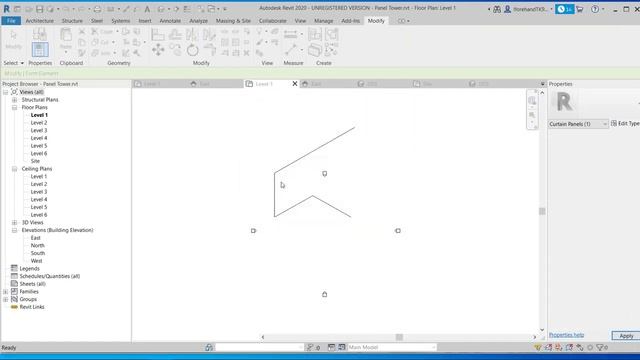
Task: Open the South elevation in browser
Action: click(38, 253)
